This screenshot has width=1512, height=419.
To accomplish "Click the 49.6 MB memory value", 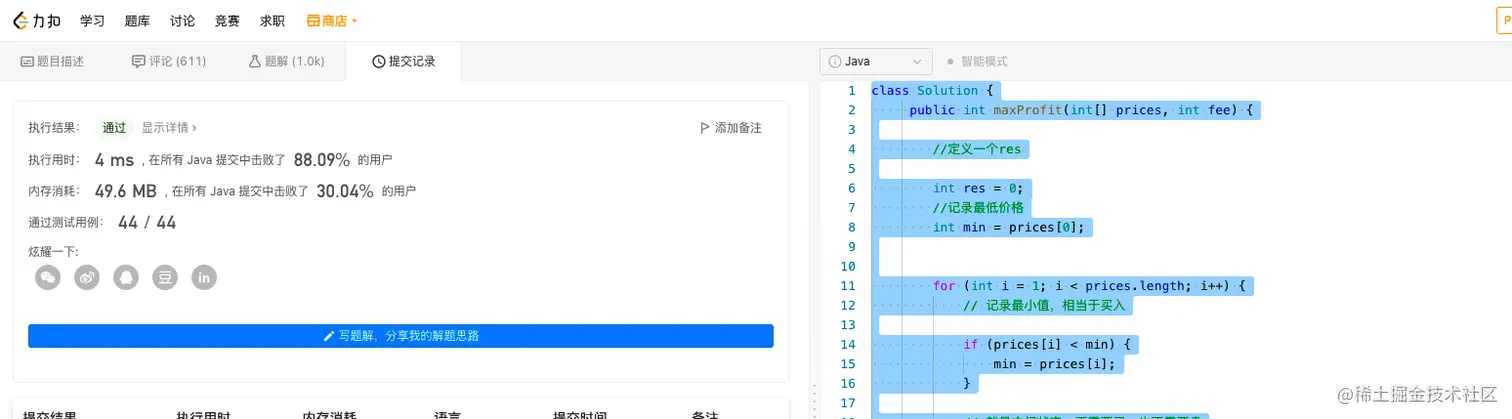I will (126, 191).
